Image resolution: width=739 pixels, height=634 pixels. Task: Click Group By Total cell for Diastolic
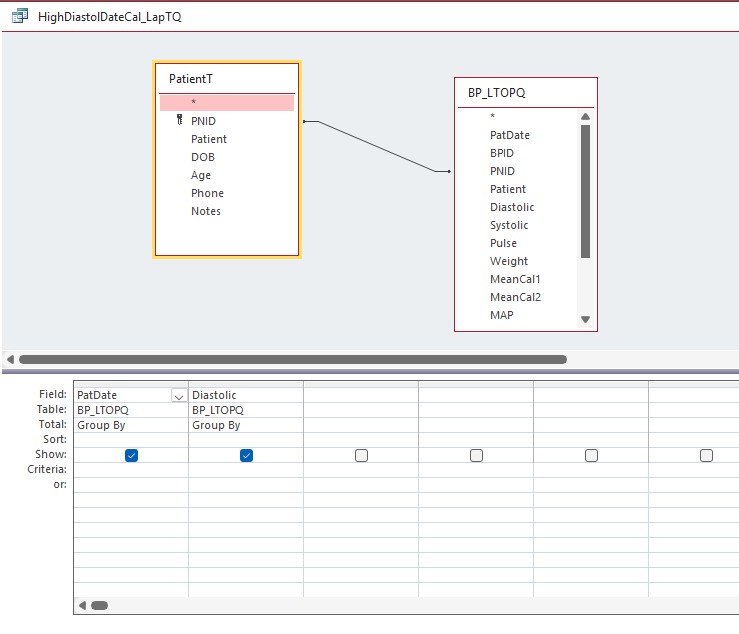pyautogui.click(x=246, y=425)
